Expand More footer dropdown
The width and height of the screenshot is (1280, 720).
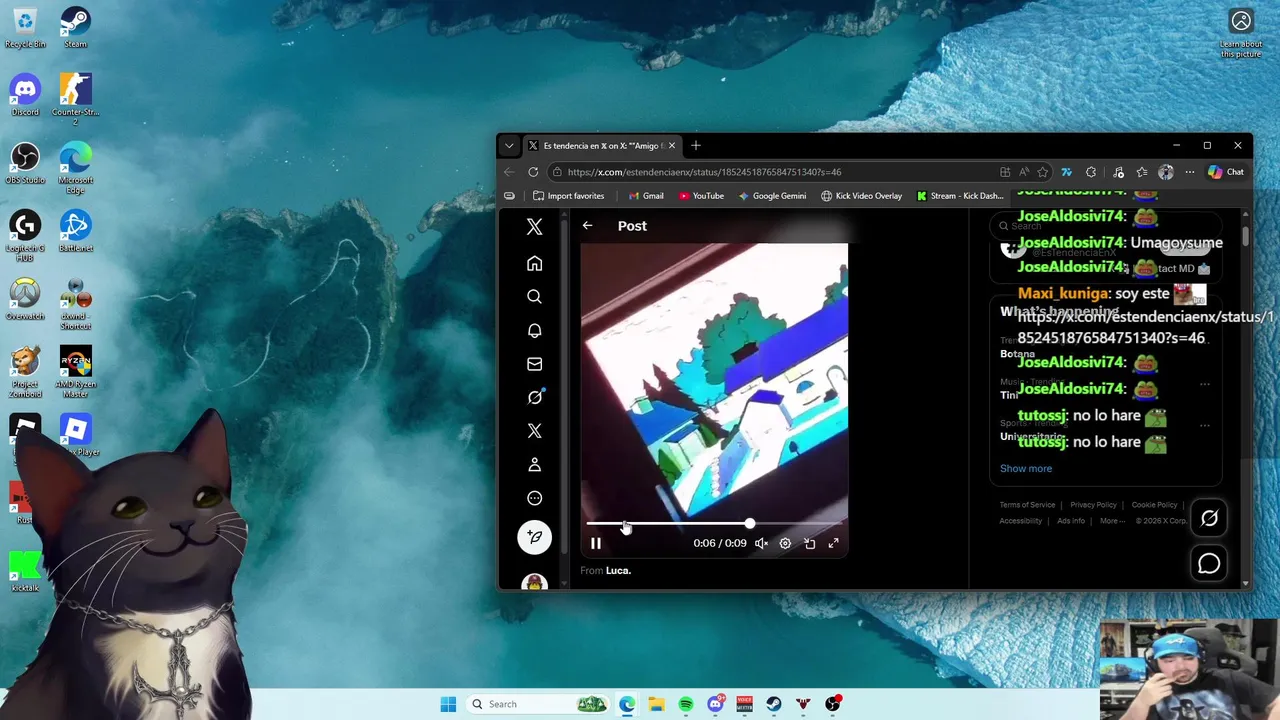(1111, 521)
